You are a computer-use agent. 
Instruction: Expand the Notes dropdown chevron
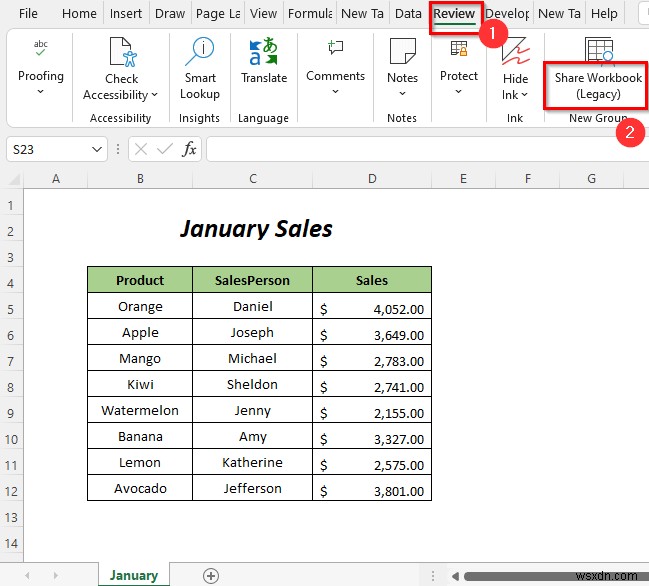pyautogui.click(x=402, y=94)
